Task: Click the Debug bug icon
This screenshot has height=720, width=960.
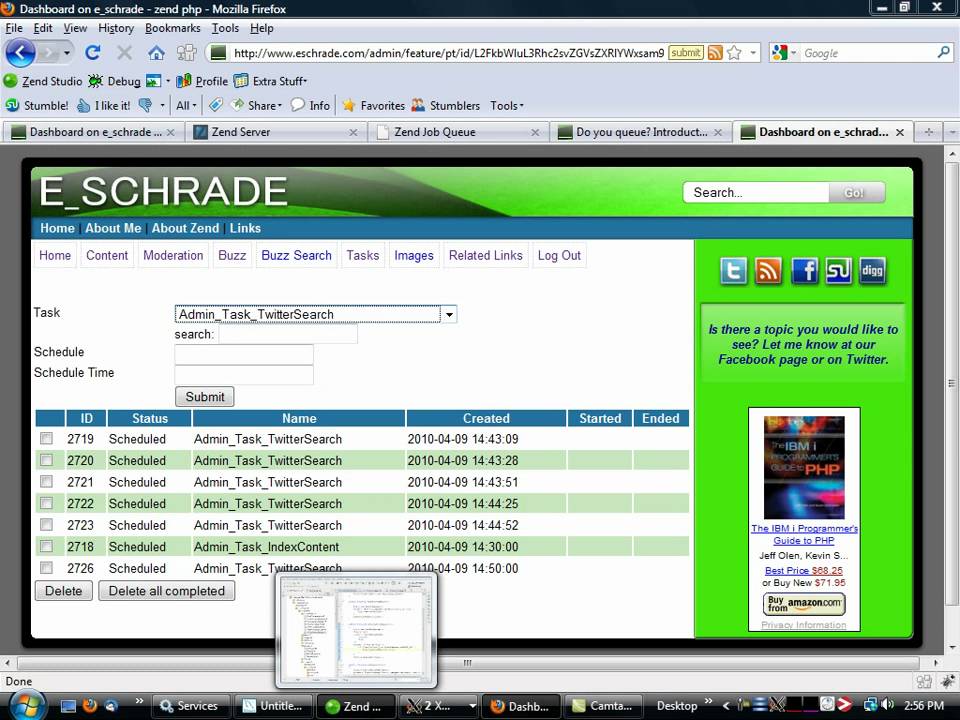Action: [x=95, y=81]
